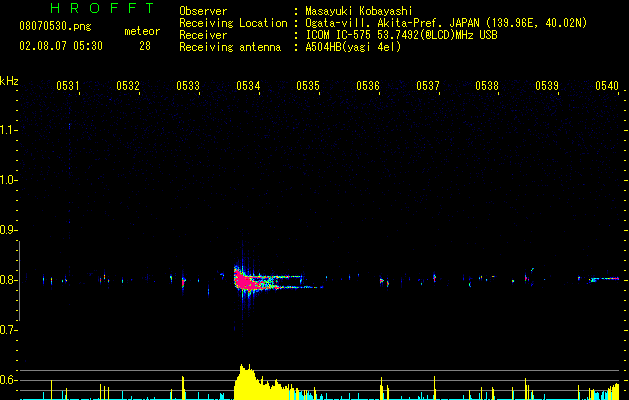Click the 1.0 kHz axis label
629x400 pixels.
(7, 180)
